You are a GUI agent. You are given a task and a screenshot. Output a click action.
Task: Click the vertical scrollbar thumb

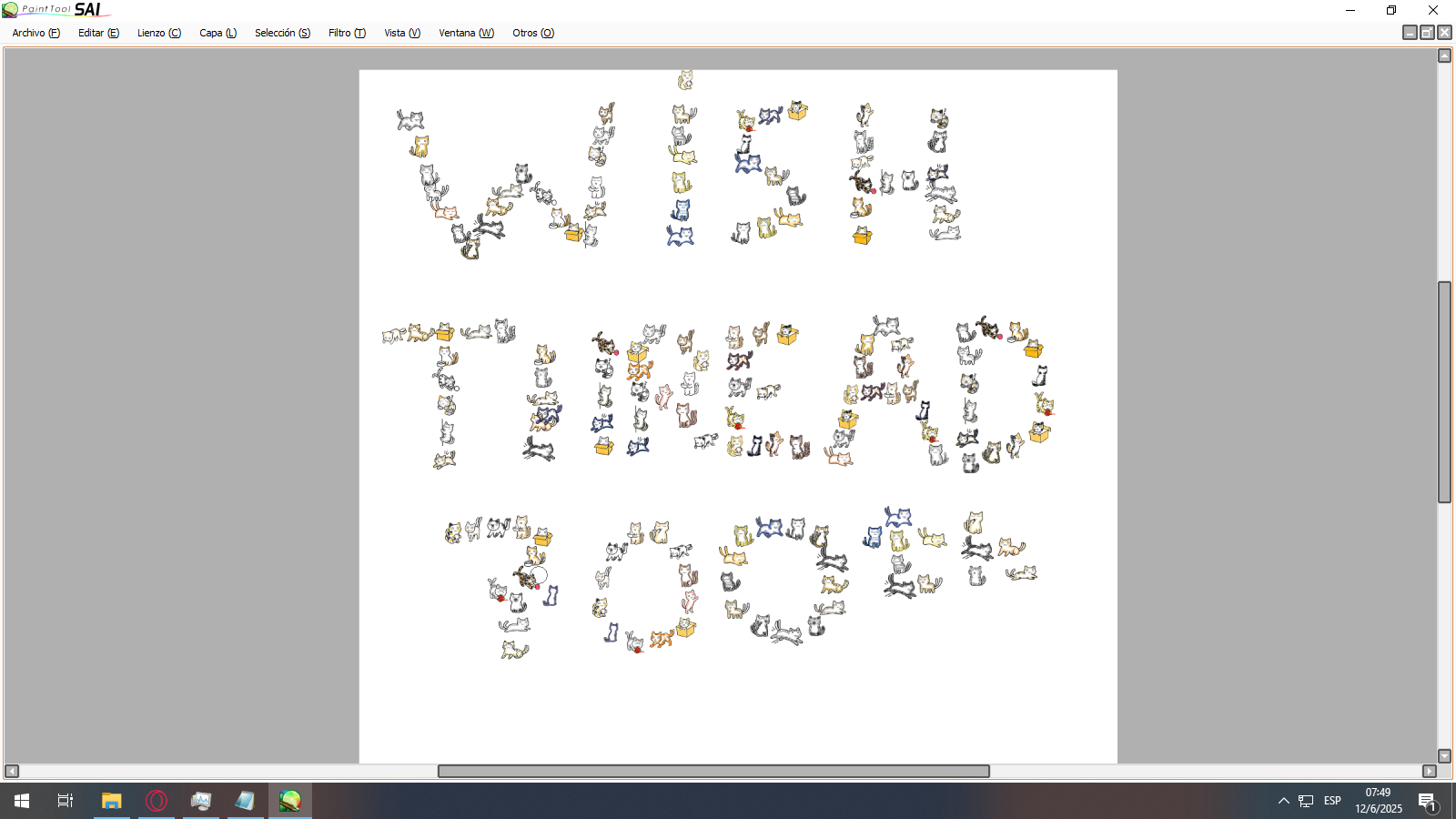pyautogui.click(x=1444, y=392)
